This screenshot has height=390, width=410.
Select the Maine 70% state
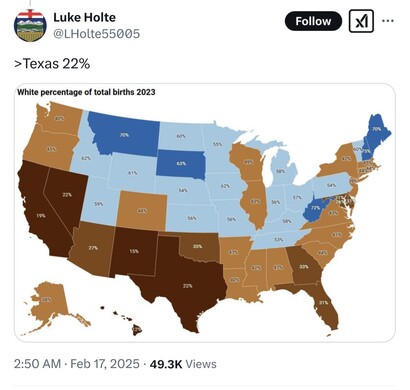click(377, 131)
